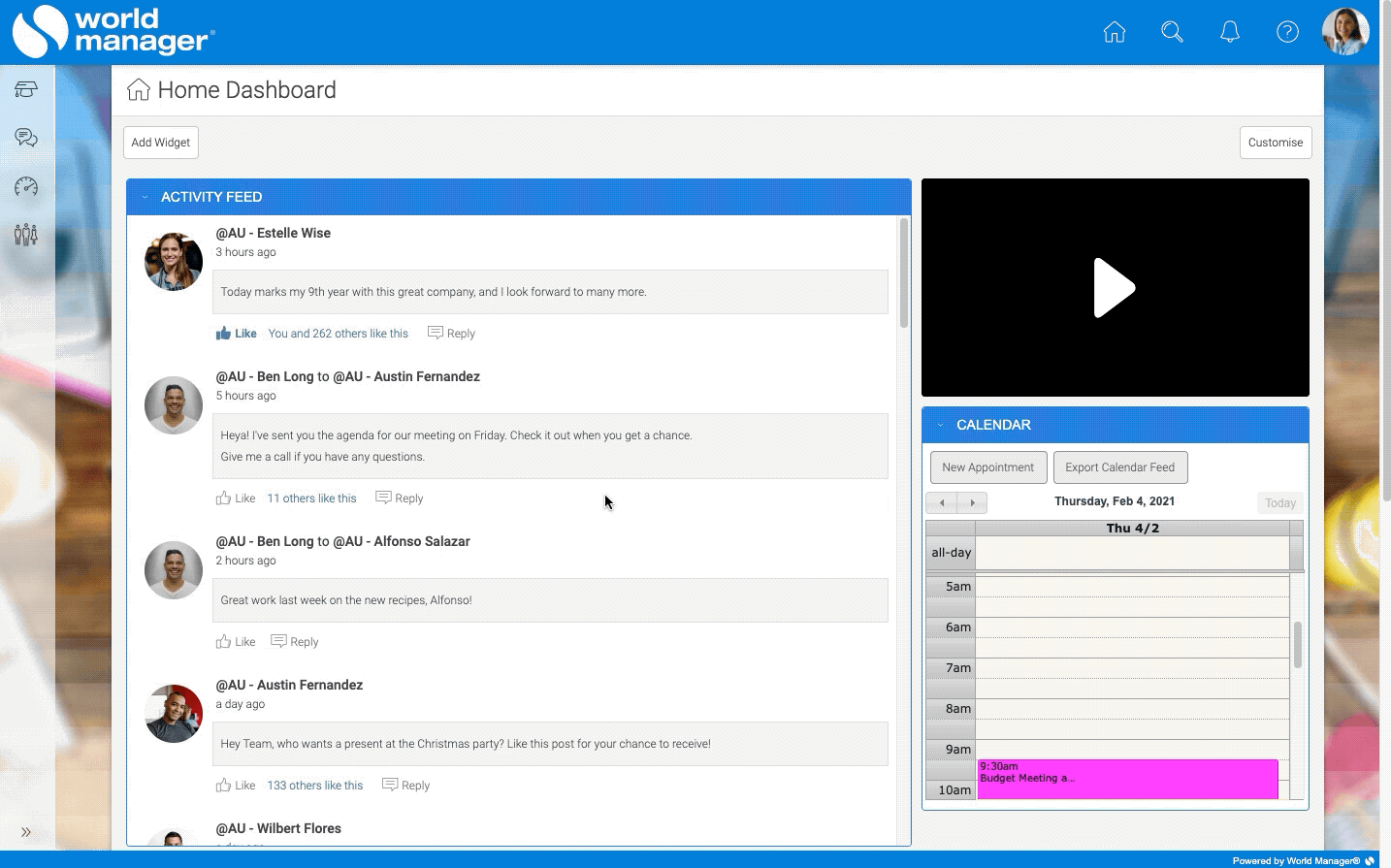Viewport: 1391px width, 868px height.
Task: Open the help question mark icon
Action: 1287,32
